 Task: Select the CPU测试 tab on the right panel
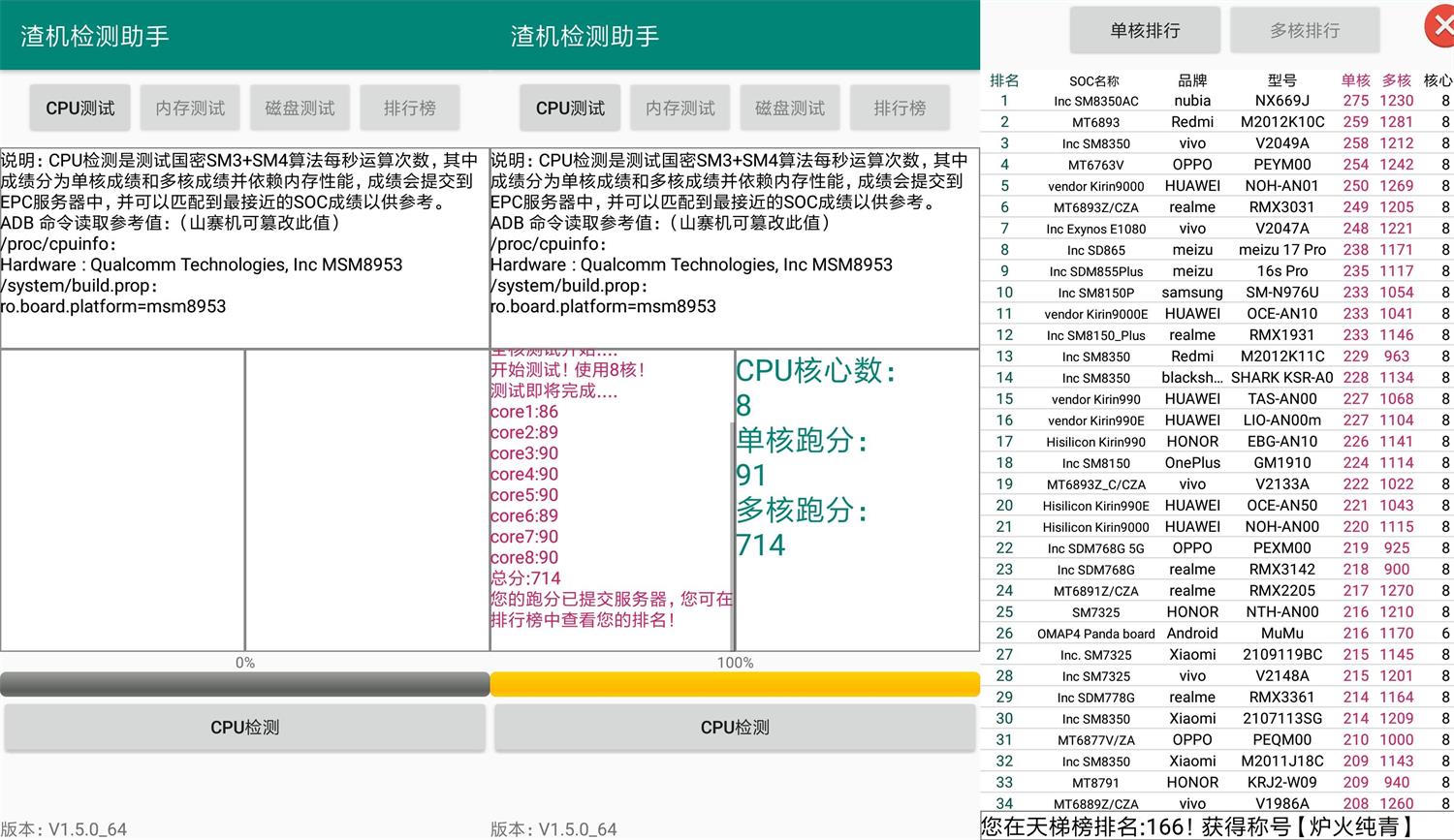(569, 108)
